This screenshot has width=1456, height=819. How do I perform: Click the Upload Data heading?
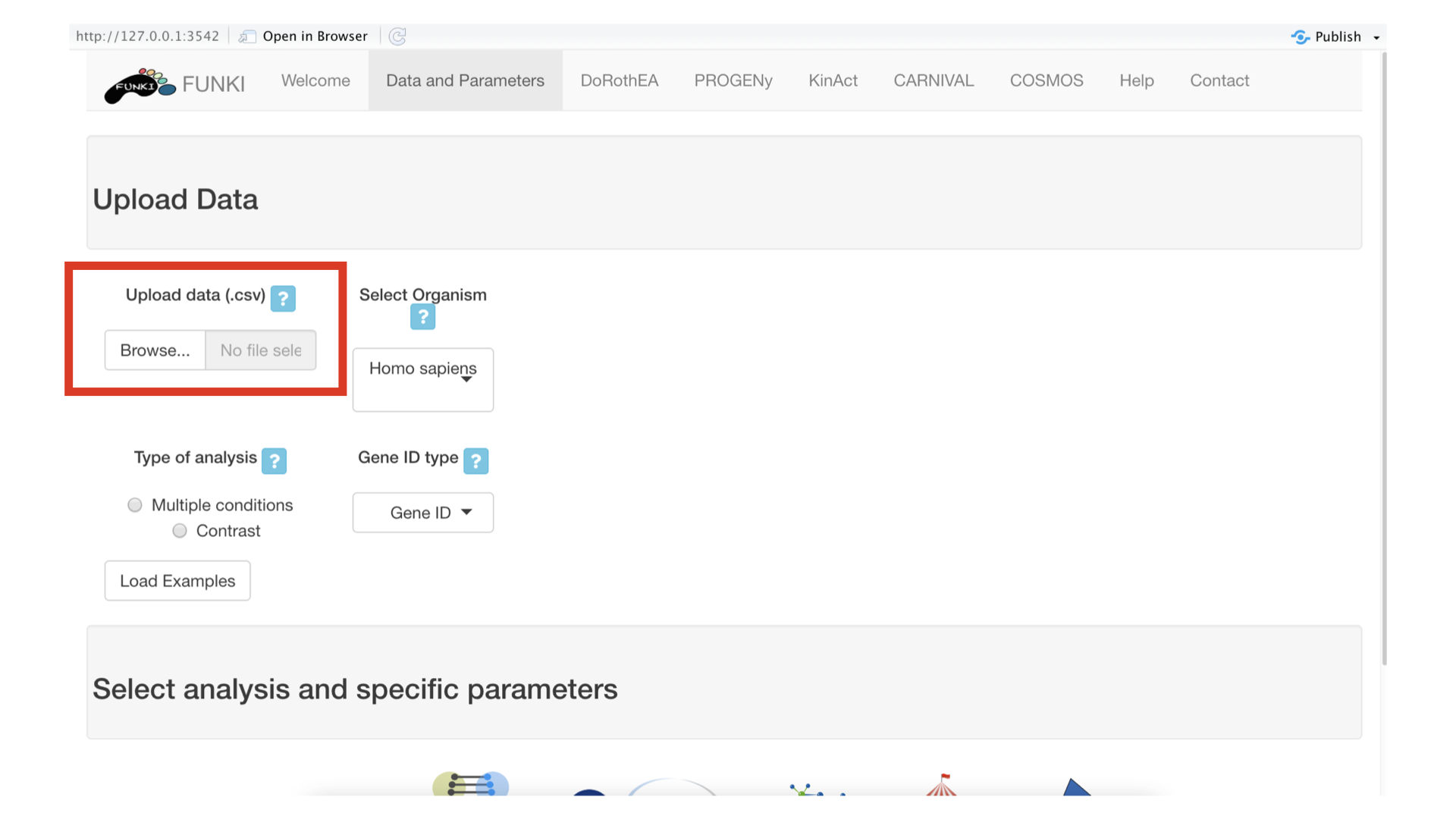coord(175,199)
